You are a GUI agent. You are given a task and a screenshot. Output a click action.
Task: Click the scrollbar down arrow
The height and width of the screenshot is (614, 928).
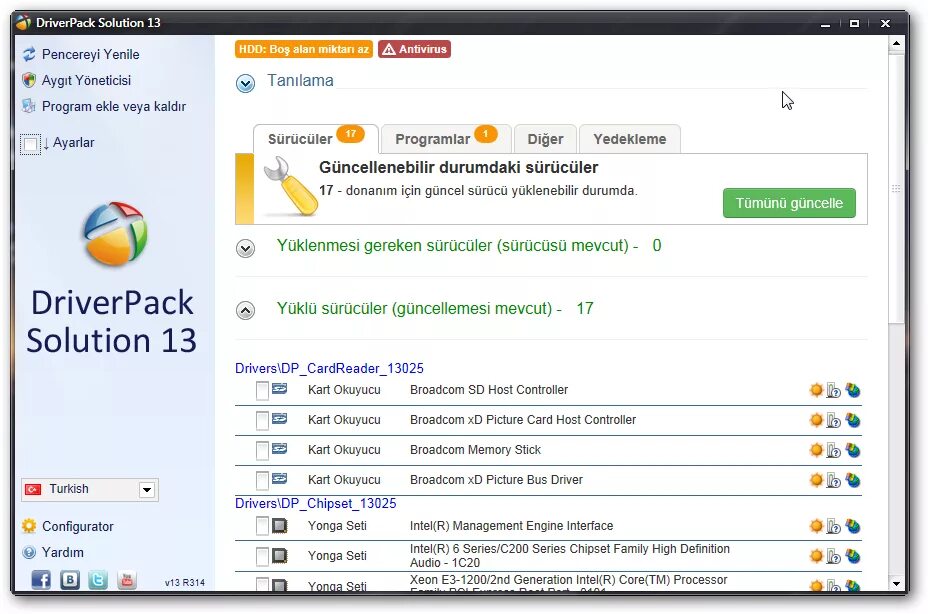point(896,584)
